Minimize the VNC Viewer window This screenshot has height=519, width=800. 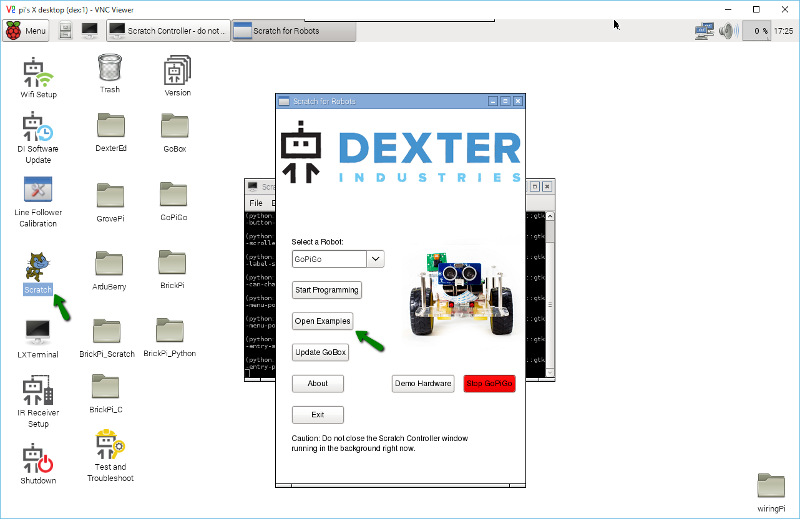click(x=728, y=9)
